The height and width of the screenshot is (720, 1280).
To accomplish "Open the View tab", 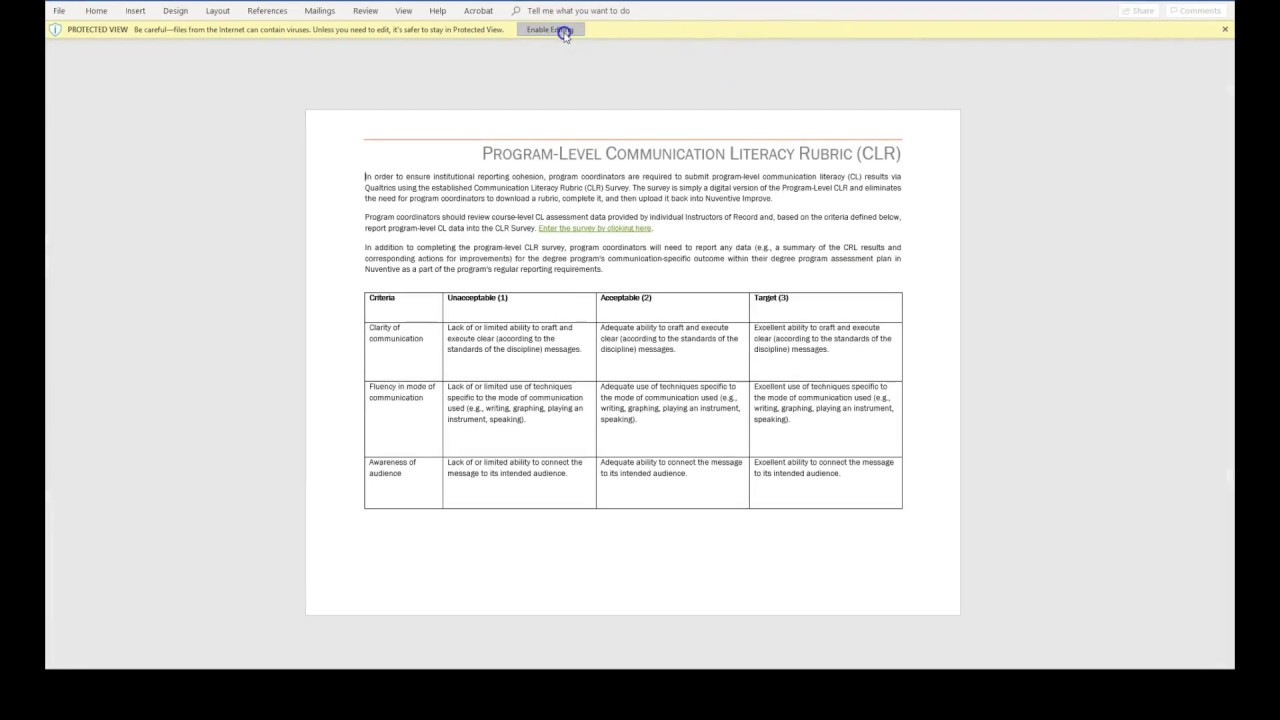I will [x=403, y=11].
